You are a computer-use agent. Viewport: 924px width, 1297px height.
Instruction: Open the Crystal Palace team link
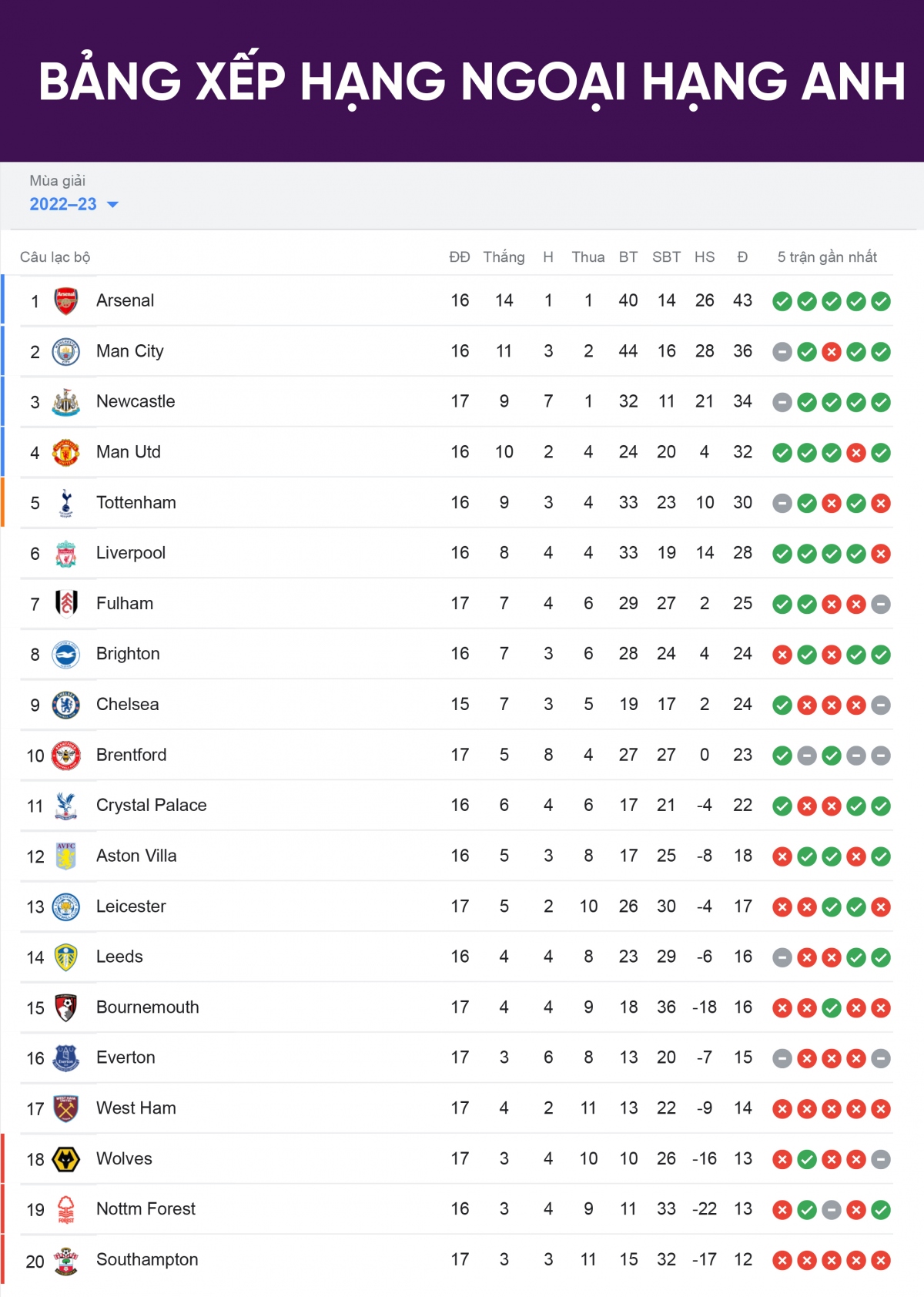click(x=151, y=806)
